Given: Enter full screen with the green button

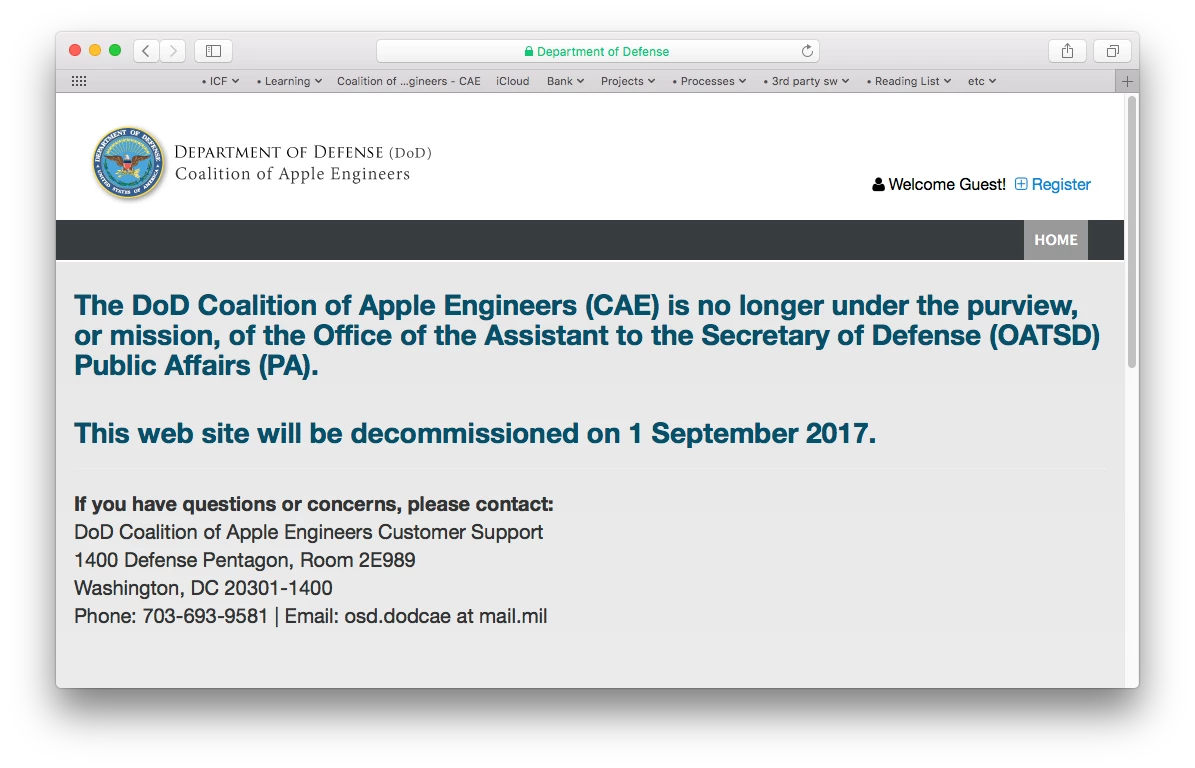Looking at the screenshot, I should [115, 50].
